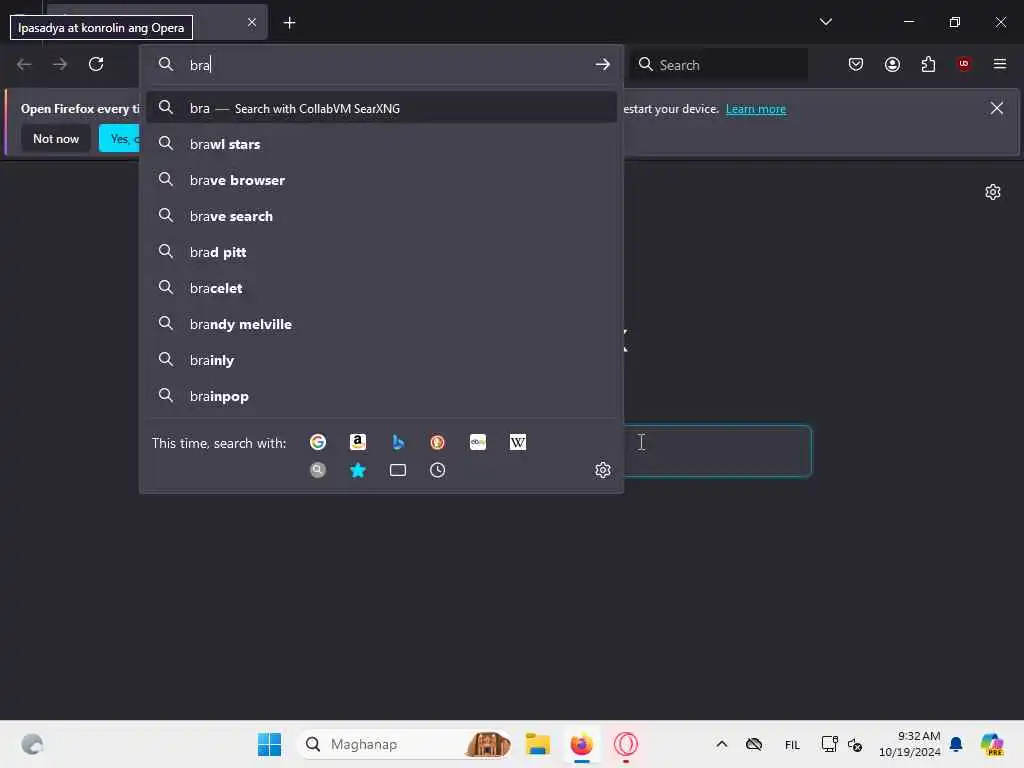Search this time with Wikipedia
Viewport: 1024px width, 768px height.
point(518,442)
